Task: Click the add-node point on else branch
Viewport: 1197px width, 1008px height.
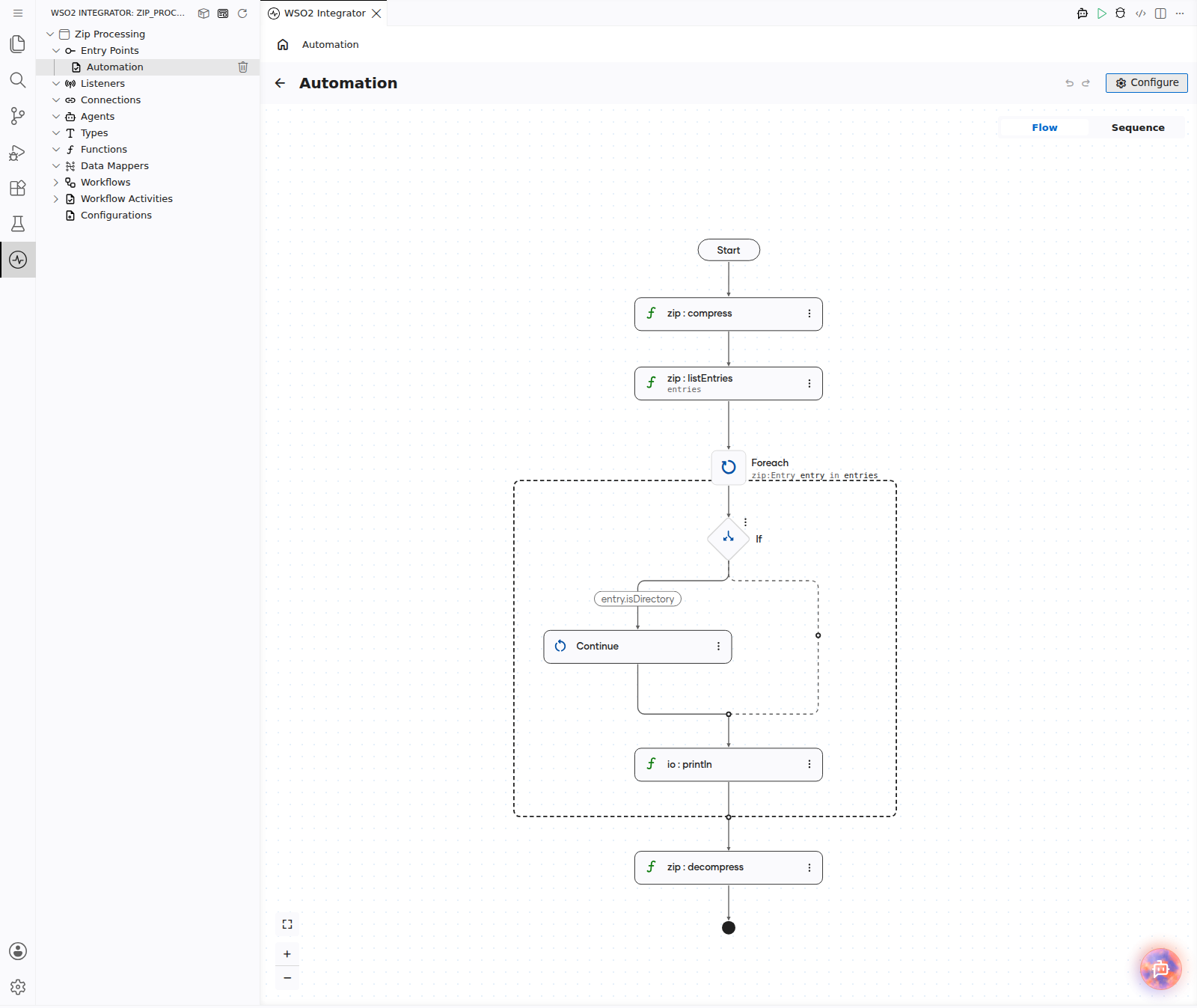Action: click(818, 635)
